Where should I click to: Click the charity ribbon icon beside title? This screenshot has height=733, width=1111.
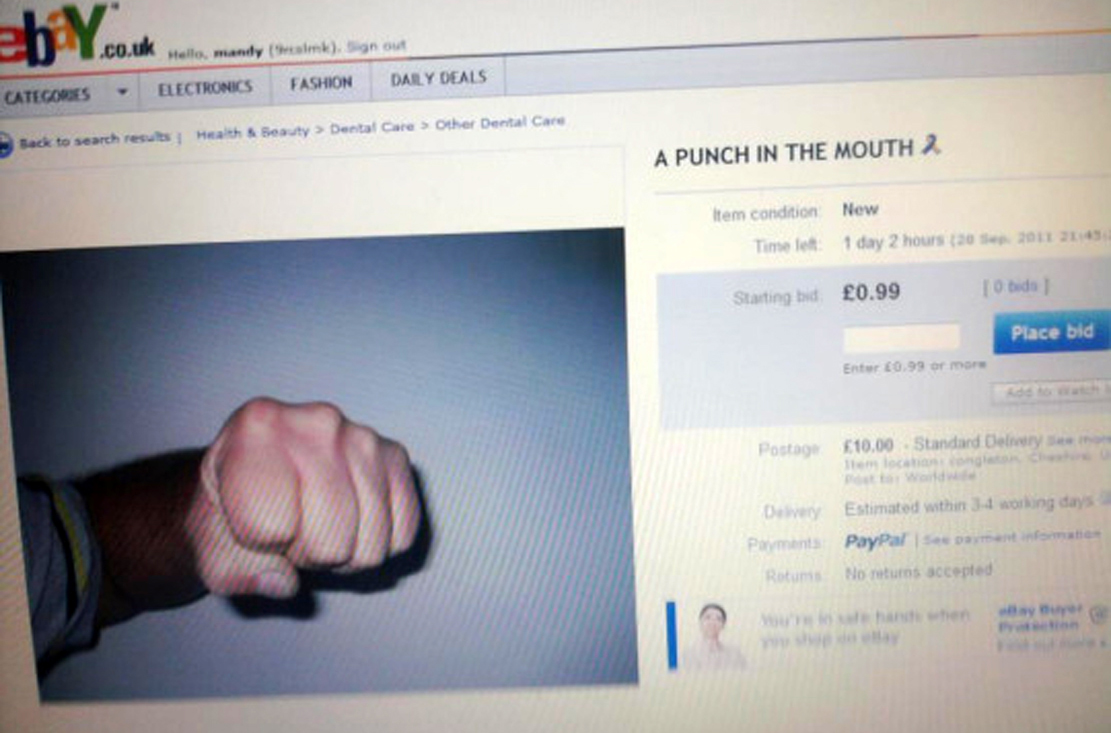(x=930, y=145)
